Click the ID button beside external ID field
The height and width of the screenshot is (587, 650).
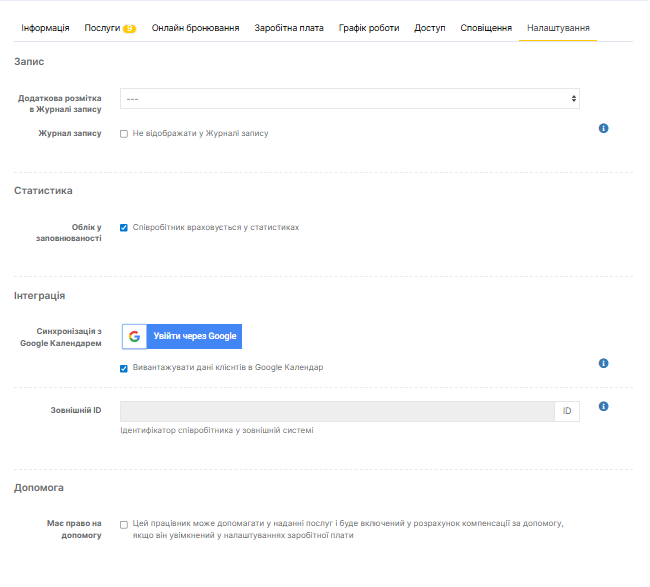point(566,411)
